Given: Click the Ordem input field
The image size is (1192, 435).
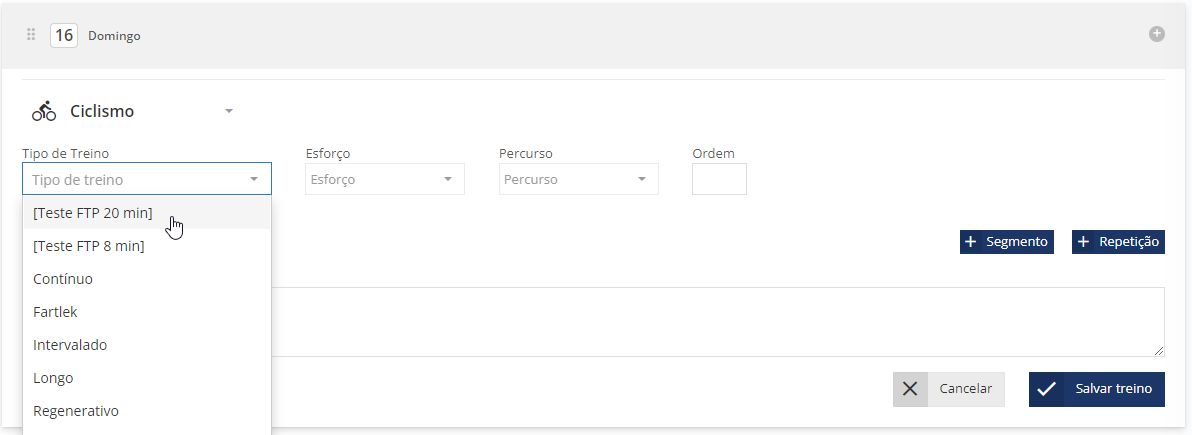Looking at the screenshot, I should 719,179.
